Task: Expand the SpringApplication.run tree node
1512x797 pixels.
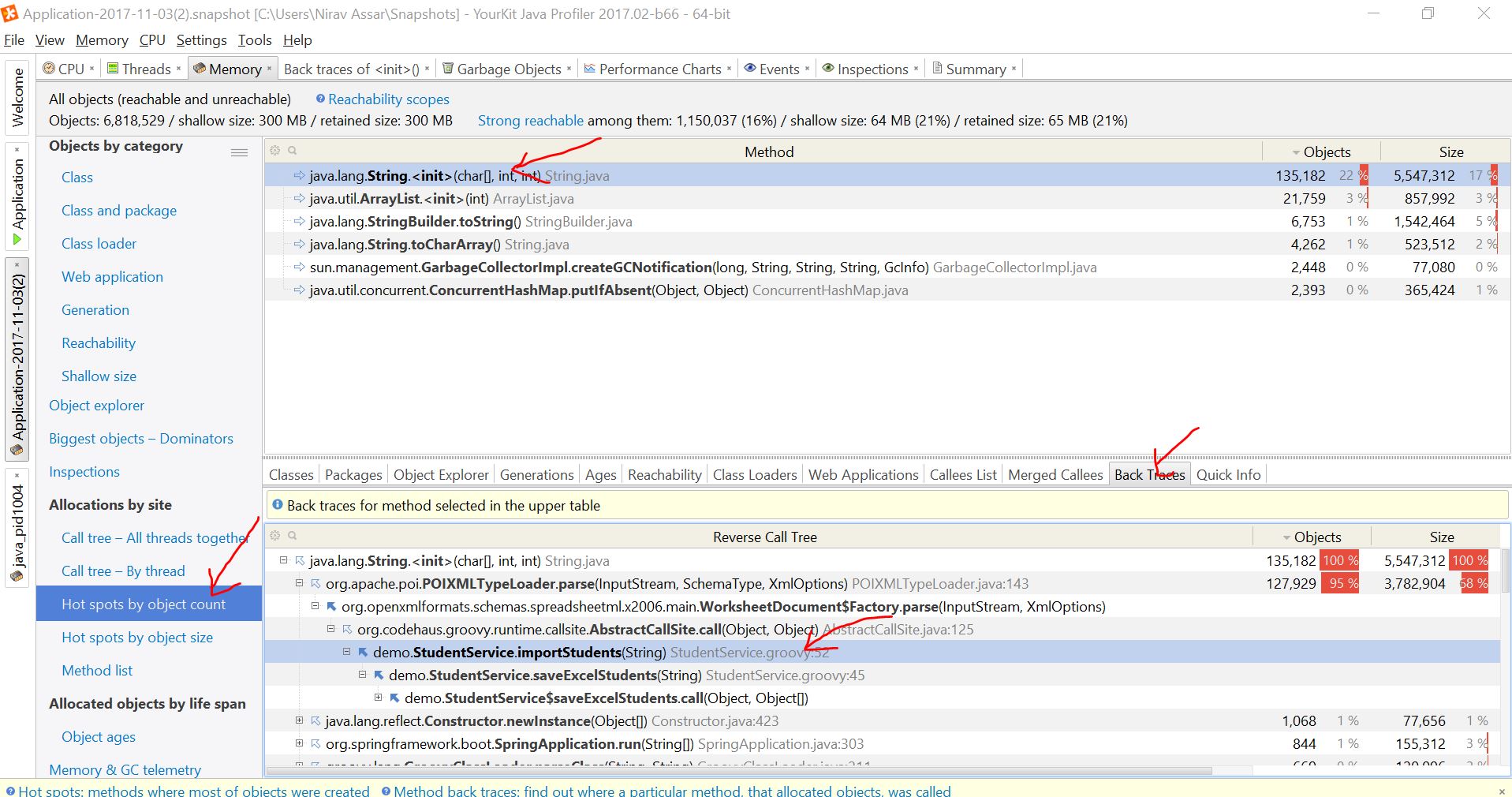Action: point(299,743)
